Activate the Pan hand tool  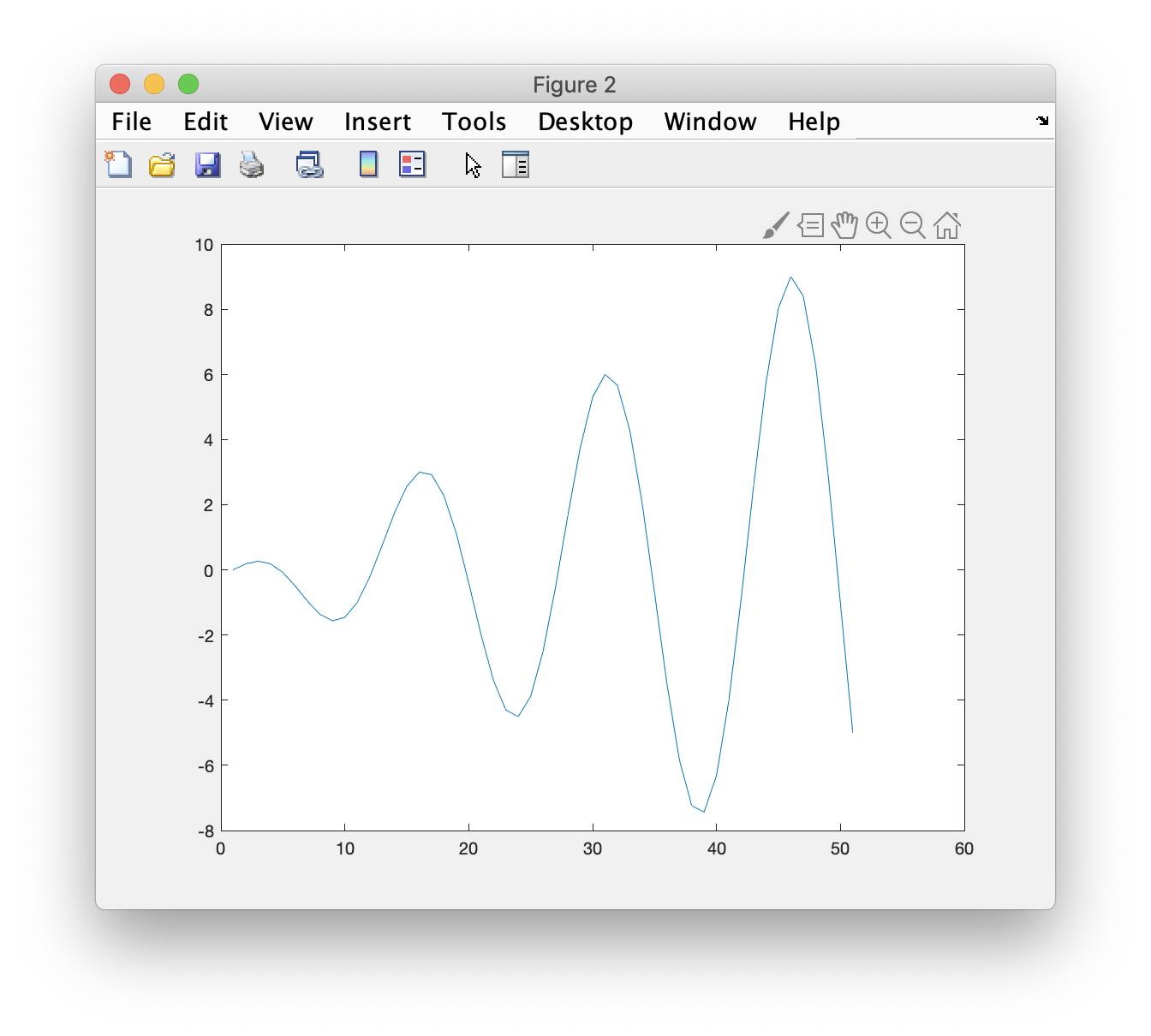[x=844, y=225]
